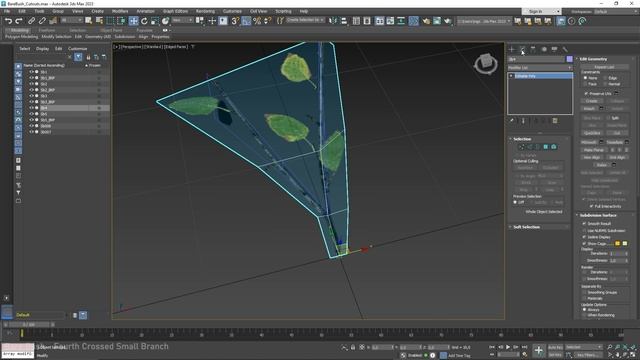This screenshot has height=360, width=640.
Task: Switch to the Motion command panel tab
Action: point(544,49)
